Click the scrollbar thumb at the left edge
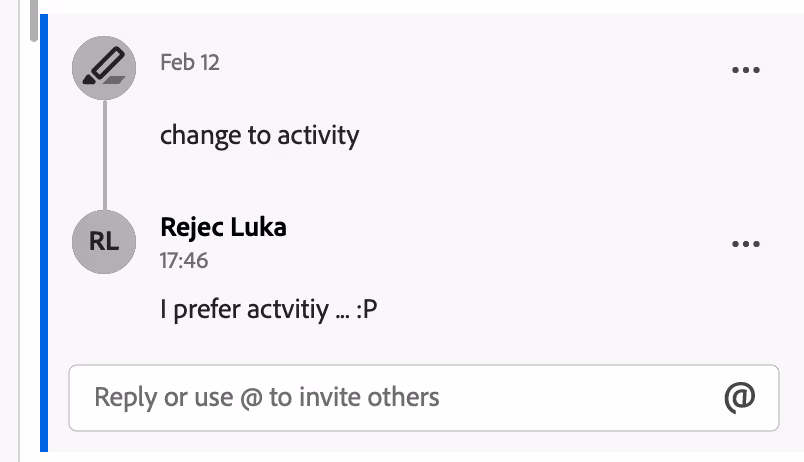Image resolution: width=804 pixels, height=462 pixels. 34,20
